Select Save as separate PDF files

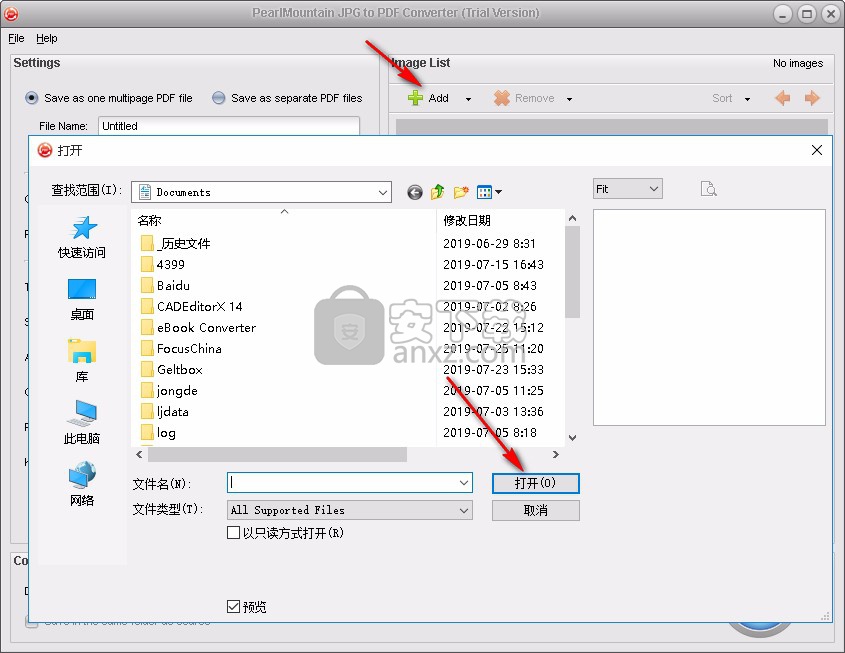pyautogui.click(x=218, y=98)
